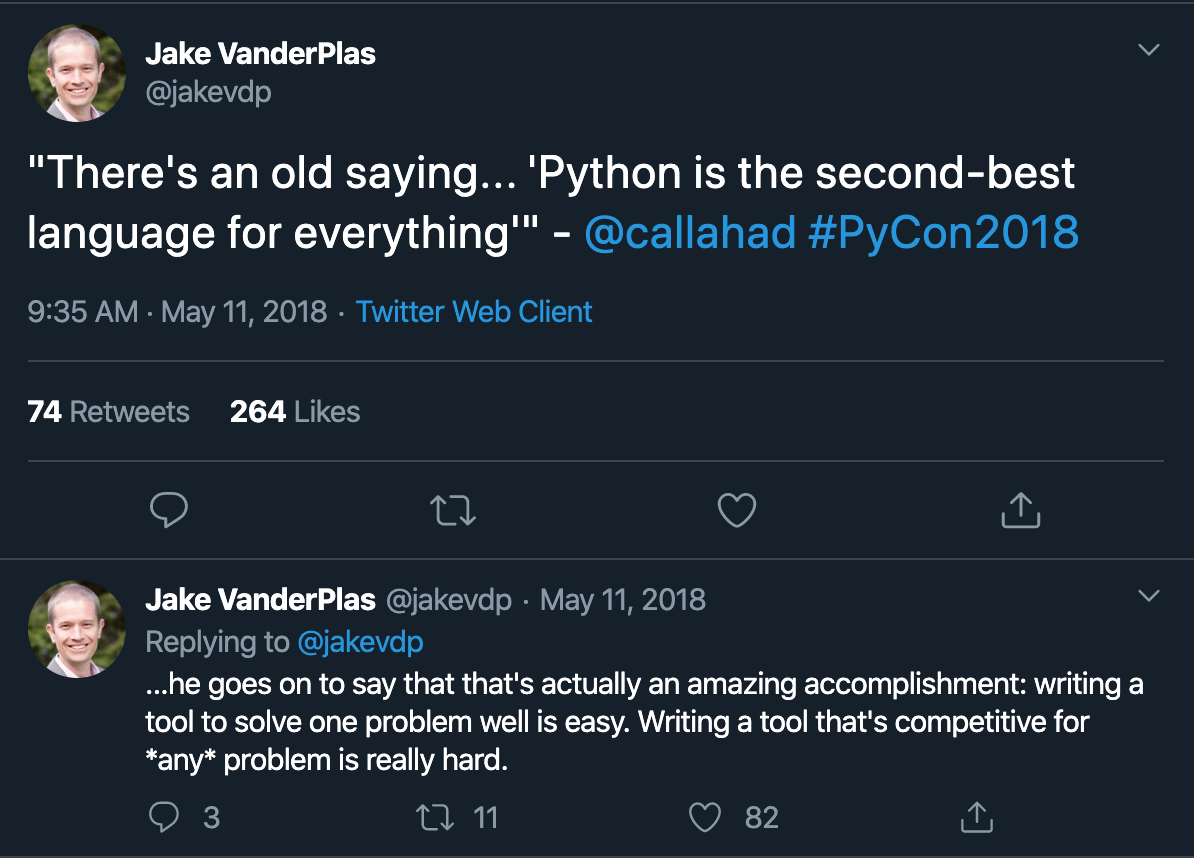Image resolution: width=1194 pixels, height=858 pixels.
Task: View the 74 Retweets list
Action: 108,411
